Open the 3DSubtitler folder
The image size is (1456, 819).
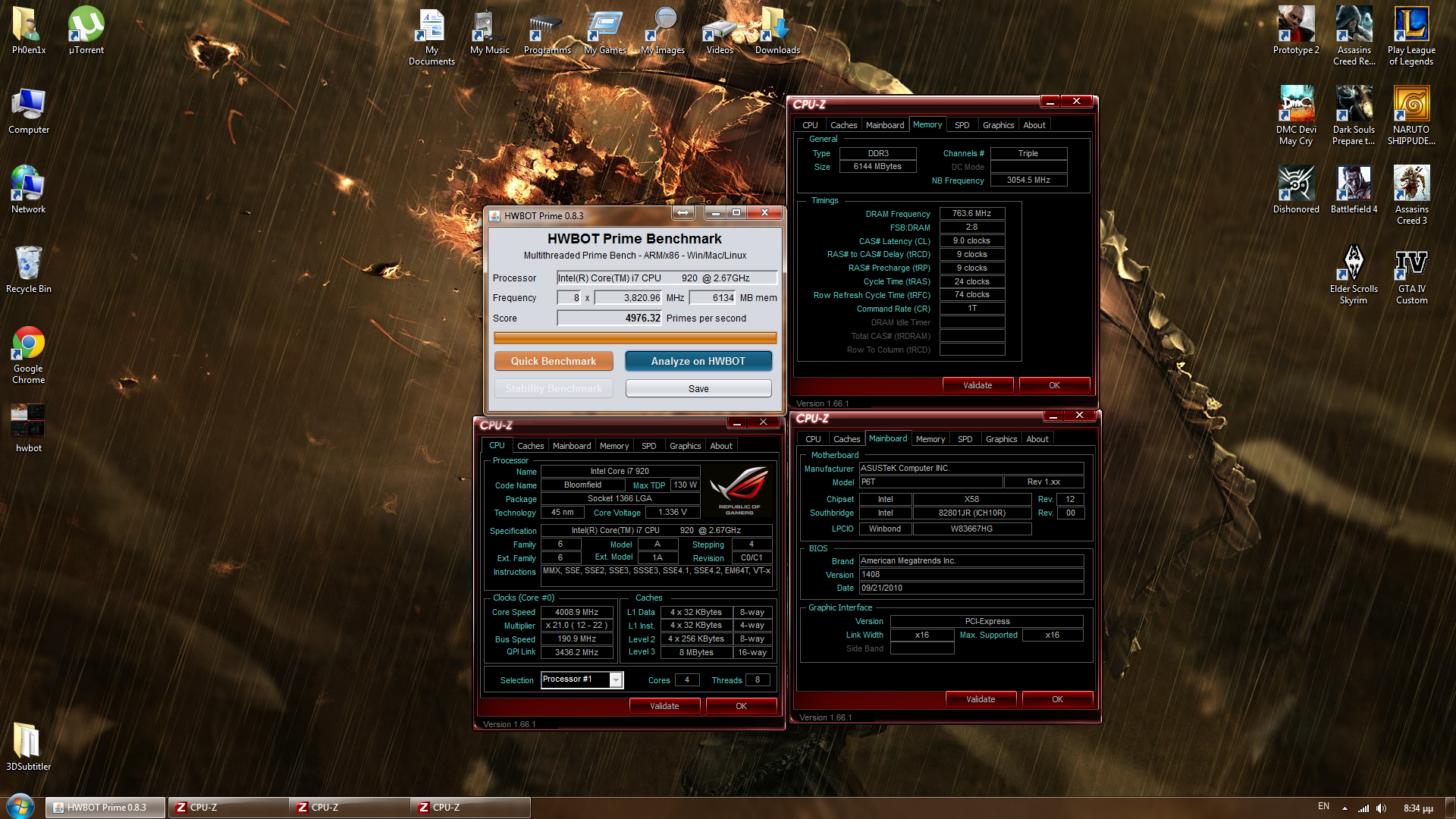(x=29, y=747)
